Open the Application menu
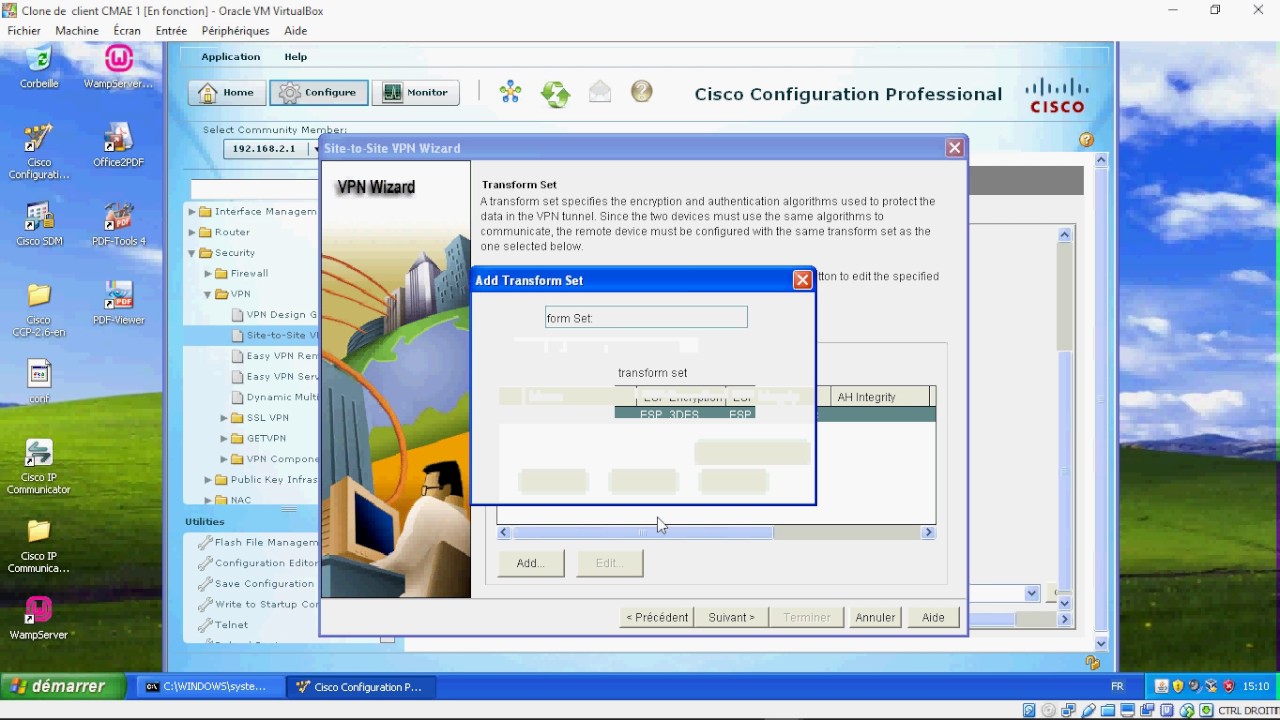This screenshot has height=720, width=1280. click(x=230, y=57)
